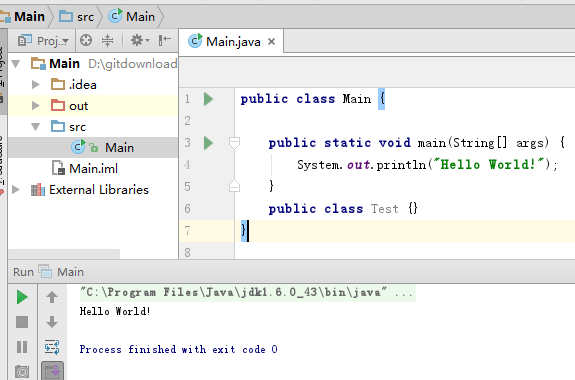Expand External Libraries node
This screenshot has width=575, height=380.
pyautogui.click(x=15, y=190)
